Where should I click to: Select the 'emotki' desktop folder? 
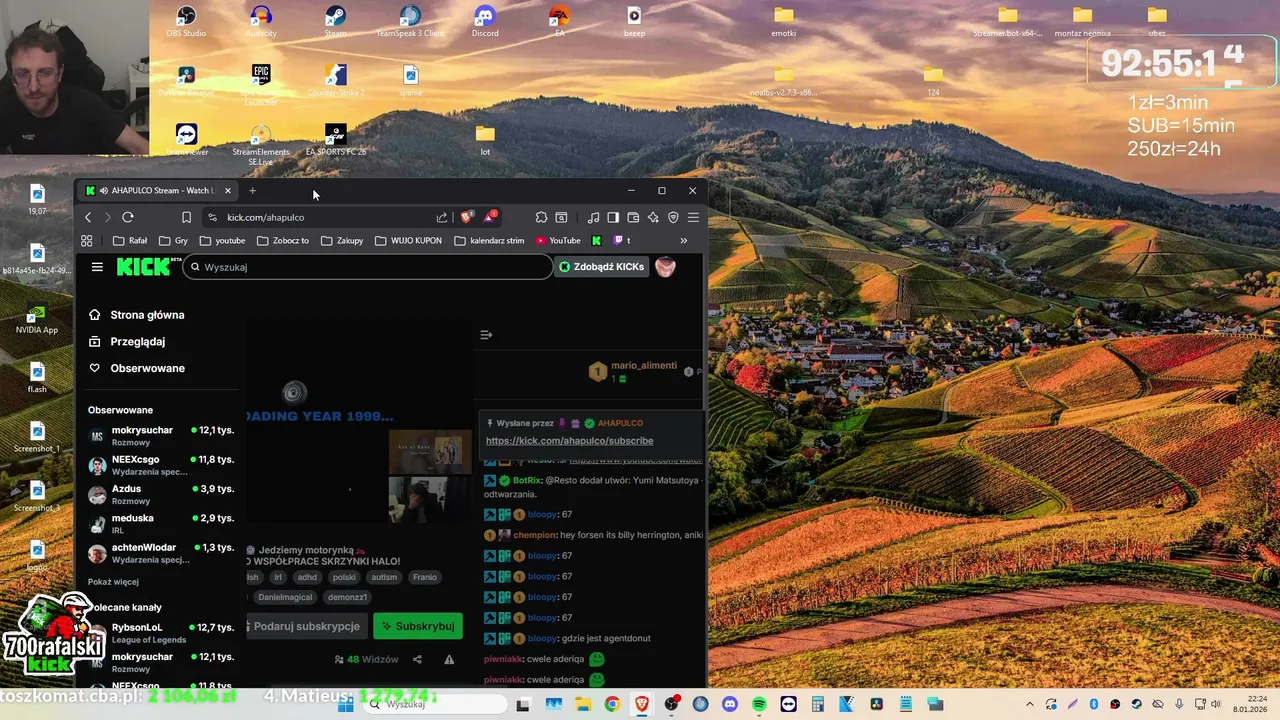(784, 22)
